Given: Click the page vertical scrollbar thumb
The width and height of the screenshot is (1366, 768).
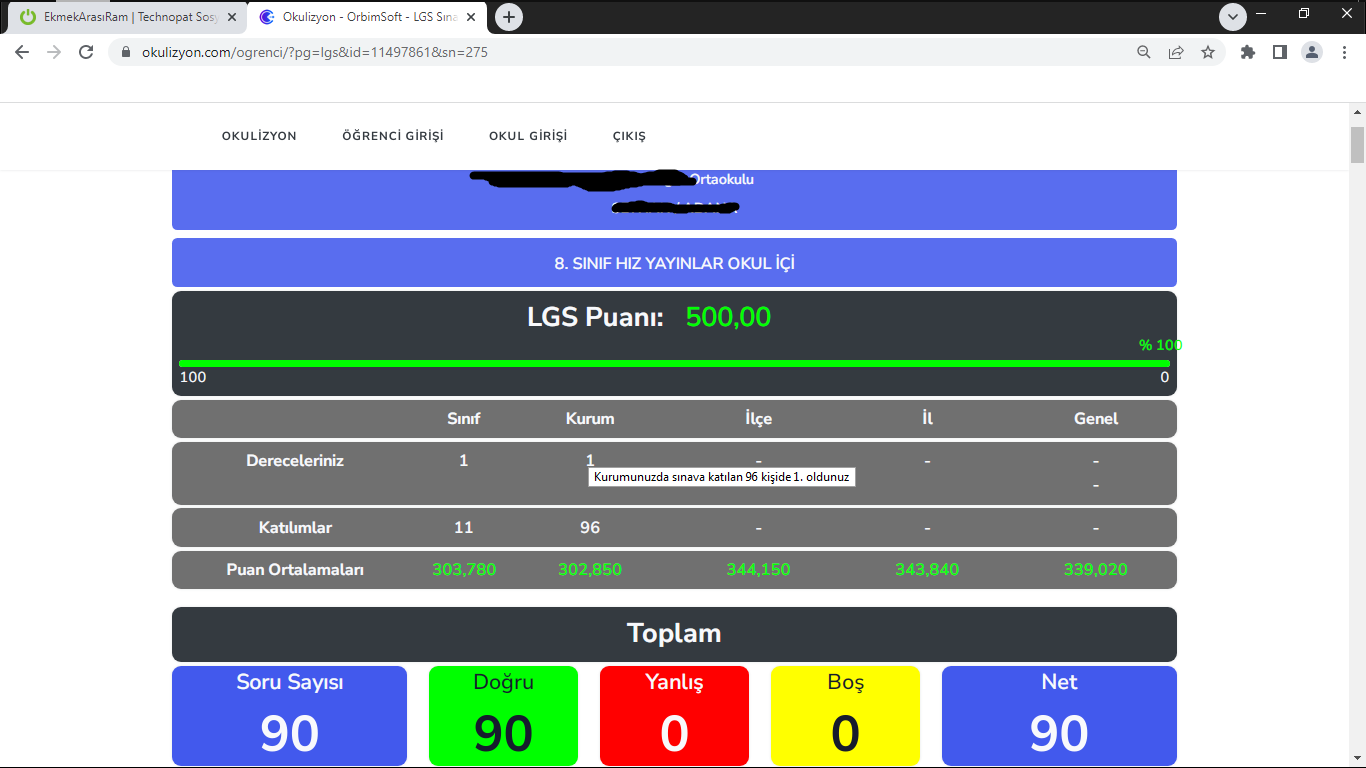Looking at the screenshot, I should click(x=1357, y=145).
